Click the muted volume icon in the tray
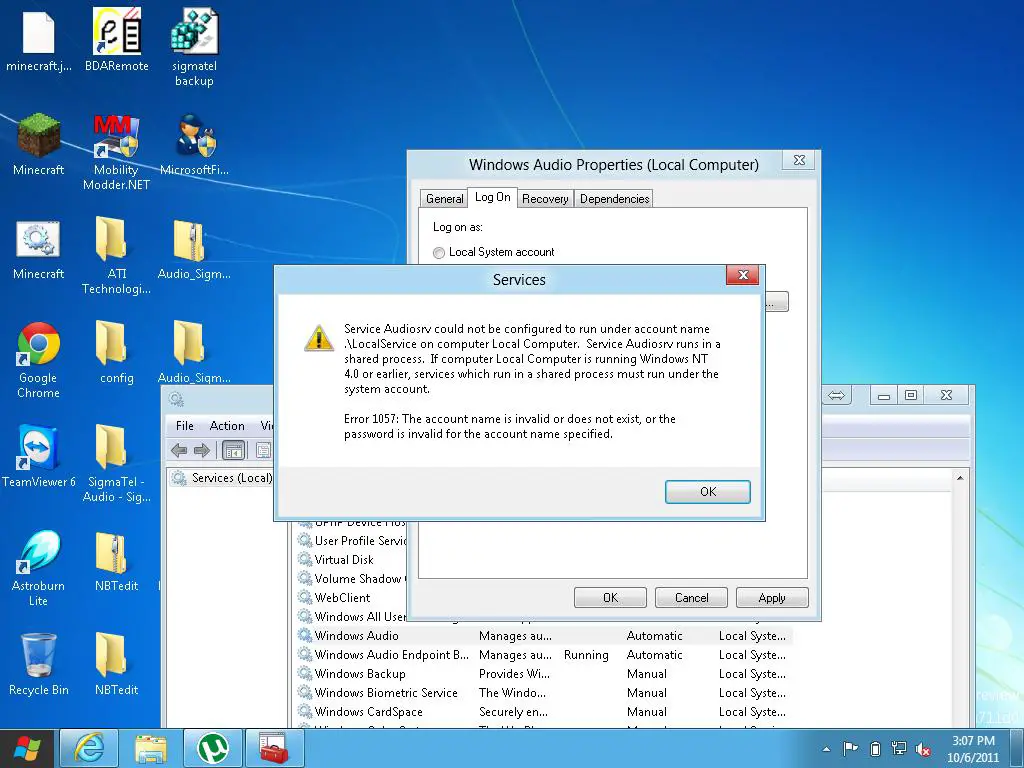Viewport: 1024px width, 768px height. [x=923, y=749]
